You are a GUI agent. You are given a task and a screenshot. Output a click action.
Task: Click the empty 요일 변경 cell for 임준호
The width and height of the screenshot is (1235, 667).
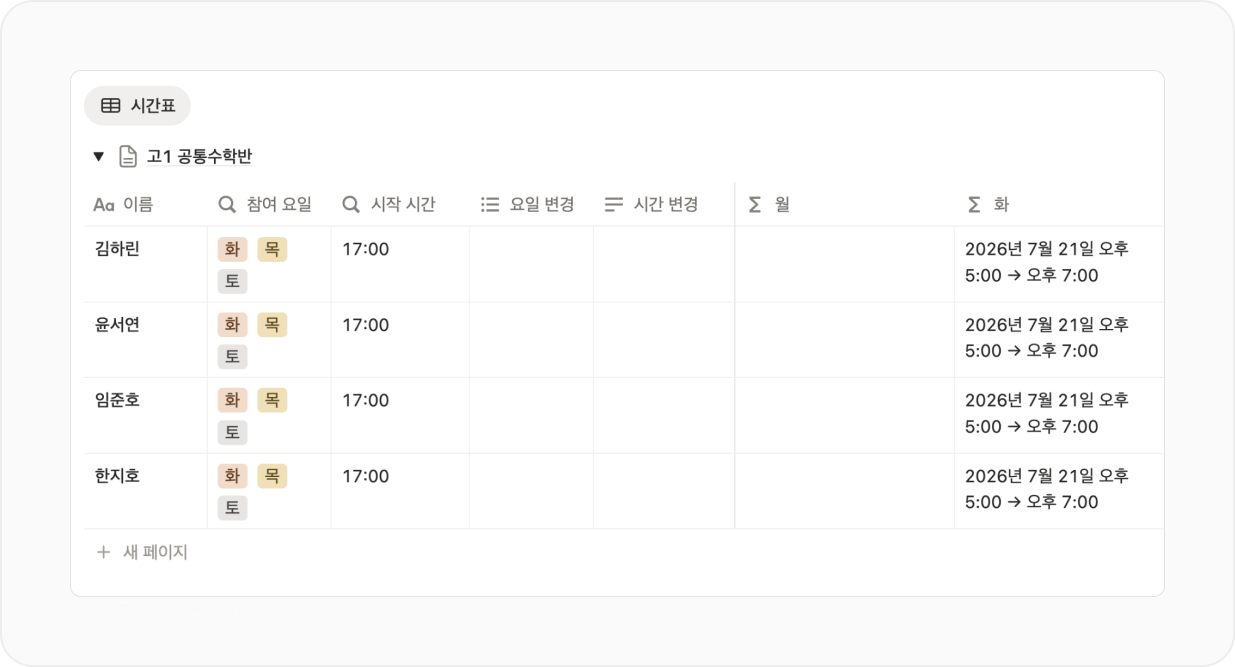(x=532, y=415)
